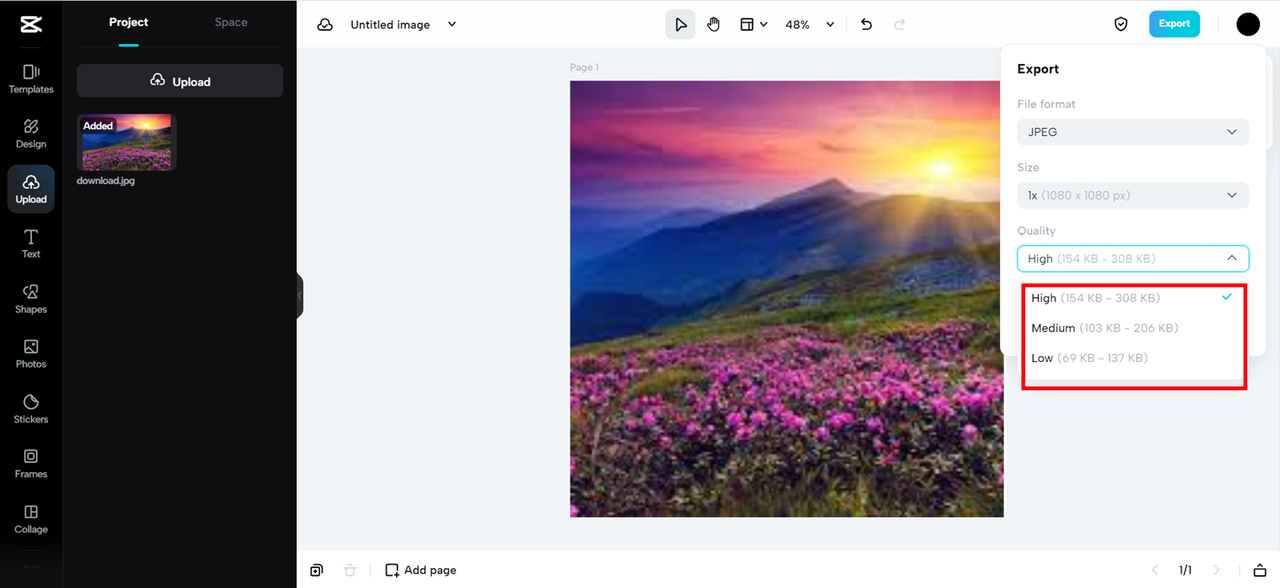Activate the Hand pan tool
Viewport: 1280px width, 588px height.
click(713, 25)
